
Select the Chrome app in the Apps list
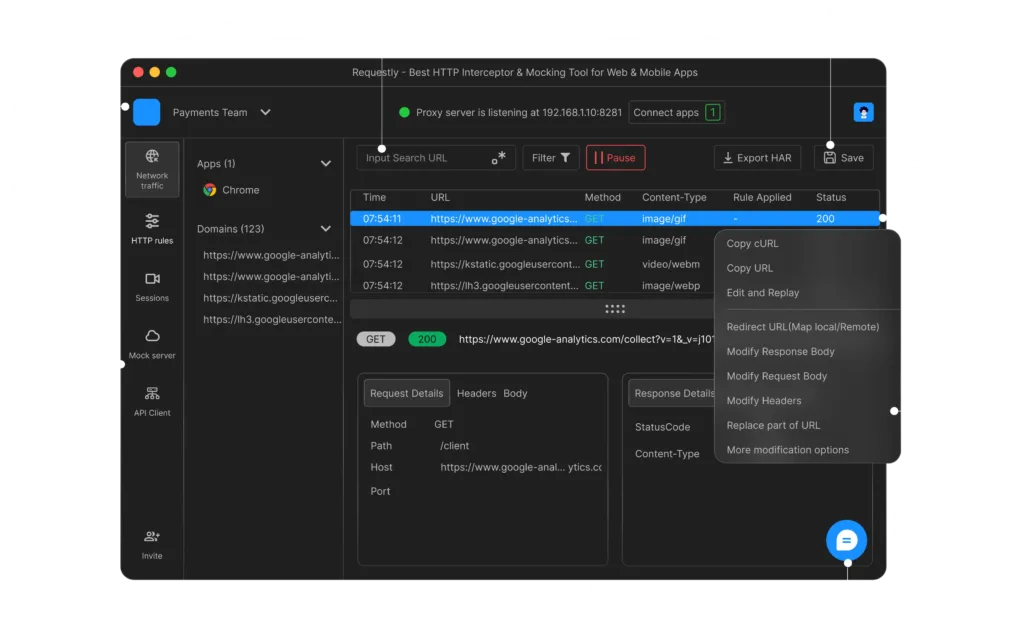coord(231,190)
